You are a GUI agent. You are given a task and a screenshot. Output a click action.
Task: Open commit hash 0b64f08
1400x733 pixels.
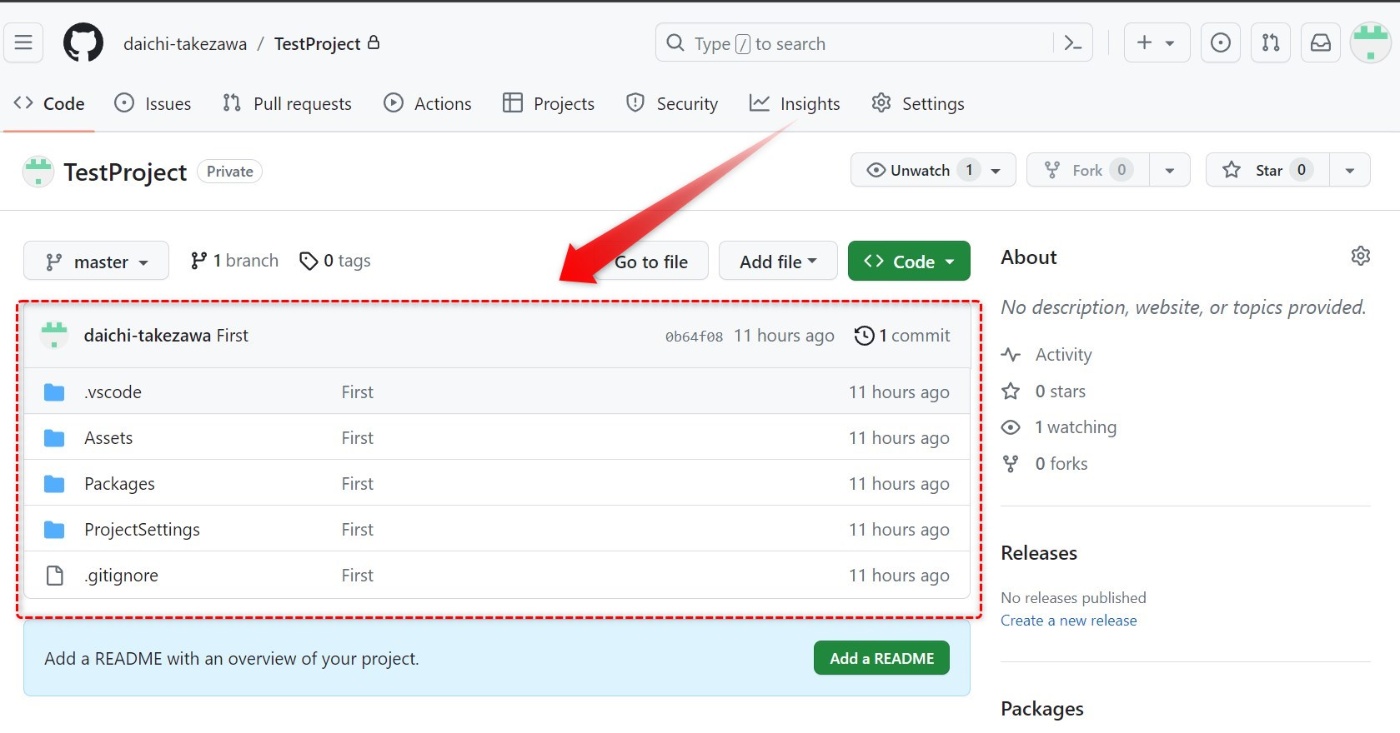tap(694, 336)
